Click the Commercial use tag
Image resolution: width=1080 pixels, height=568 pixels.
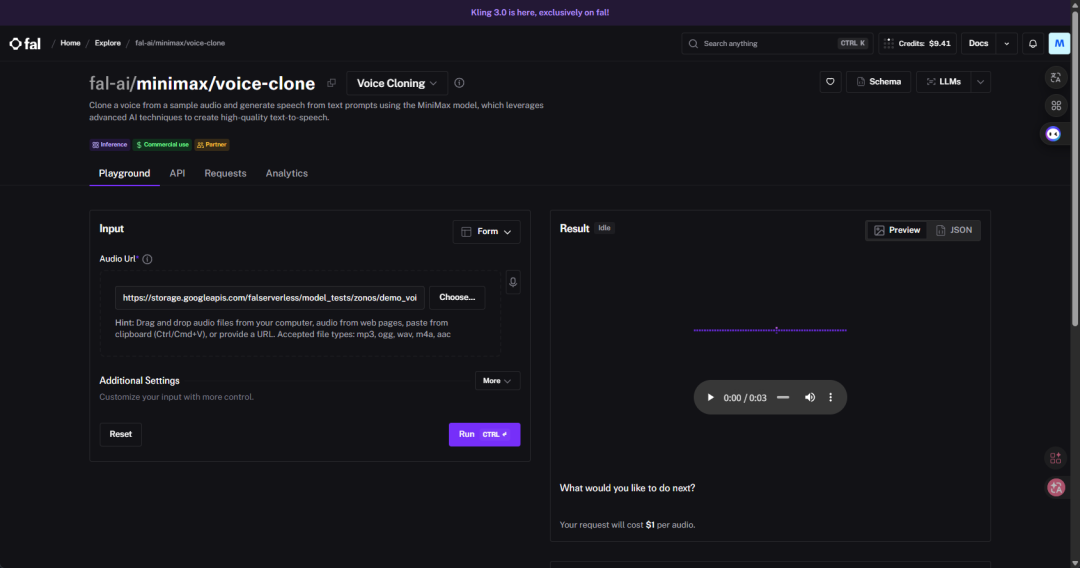pyautogui.click(x=162, y=145)
